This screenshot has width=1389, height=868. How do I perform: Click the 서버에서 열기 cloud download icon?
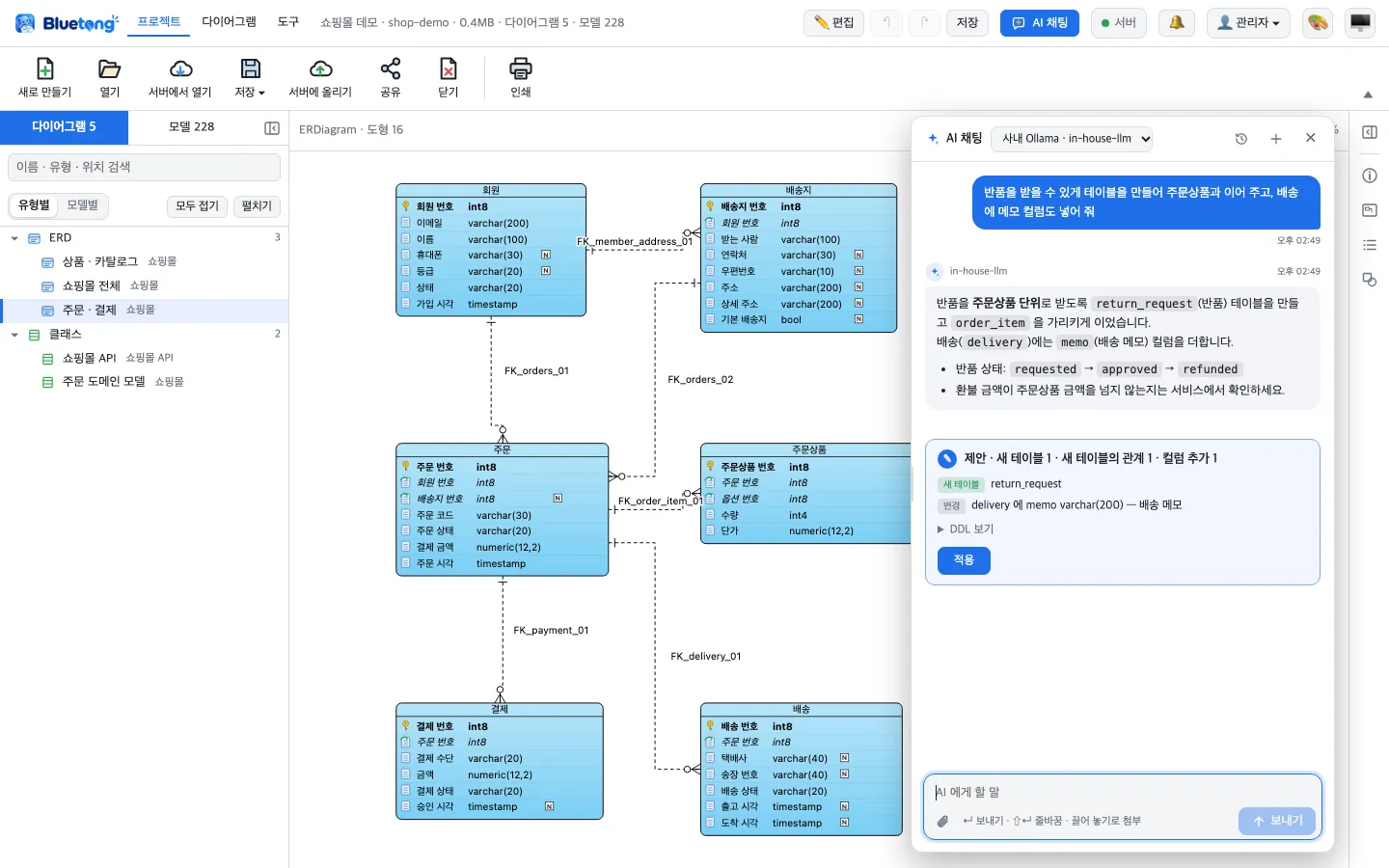(x=180, y=68)
